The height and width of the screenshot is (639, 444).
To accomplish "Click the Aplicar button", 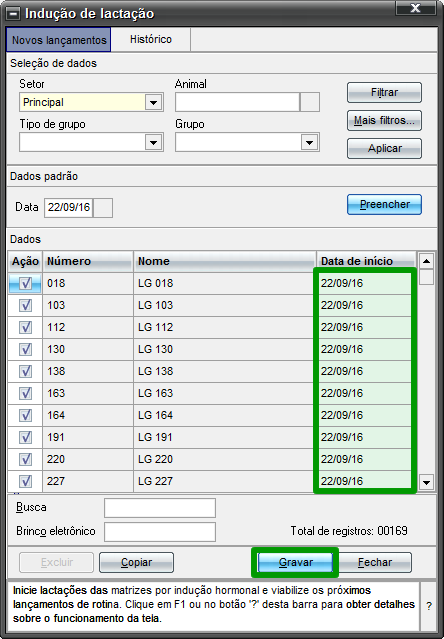I will [384, 148].
